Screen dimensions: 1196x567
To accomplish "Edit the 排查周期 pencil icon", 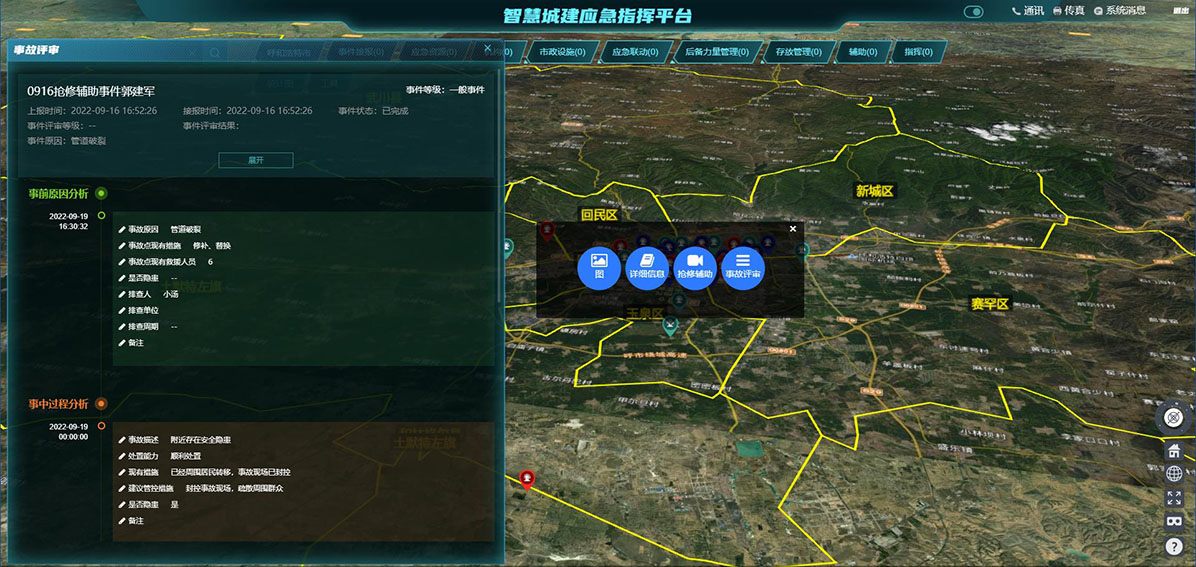I will pyautogui.click(x=123, y=327).
